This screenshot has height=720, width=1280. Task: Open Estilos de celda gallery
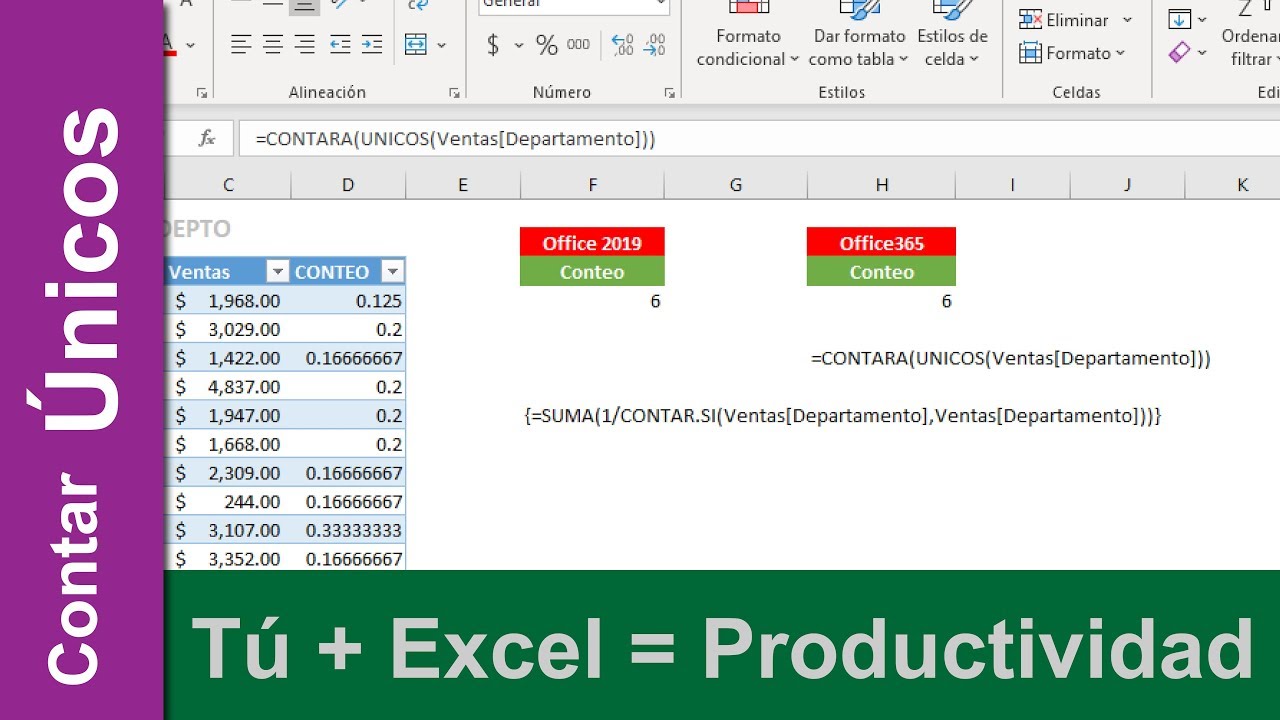[x=951, y=36]
